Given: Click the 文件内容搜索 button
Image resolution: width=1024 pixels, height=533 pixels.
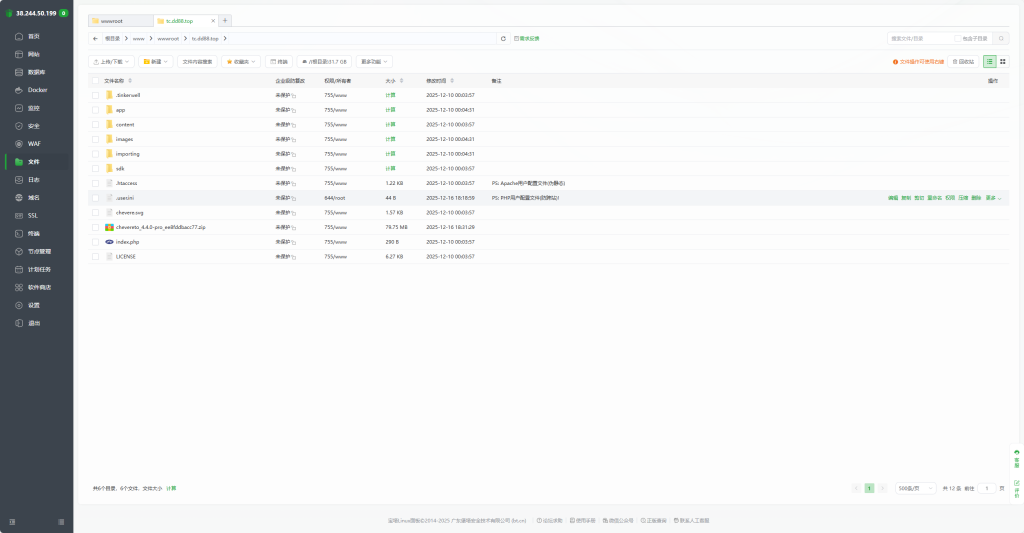Looking at the screenshot, I should tap(196, 61).
